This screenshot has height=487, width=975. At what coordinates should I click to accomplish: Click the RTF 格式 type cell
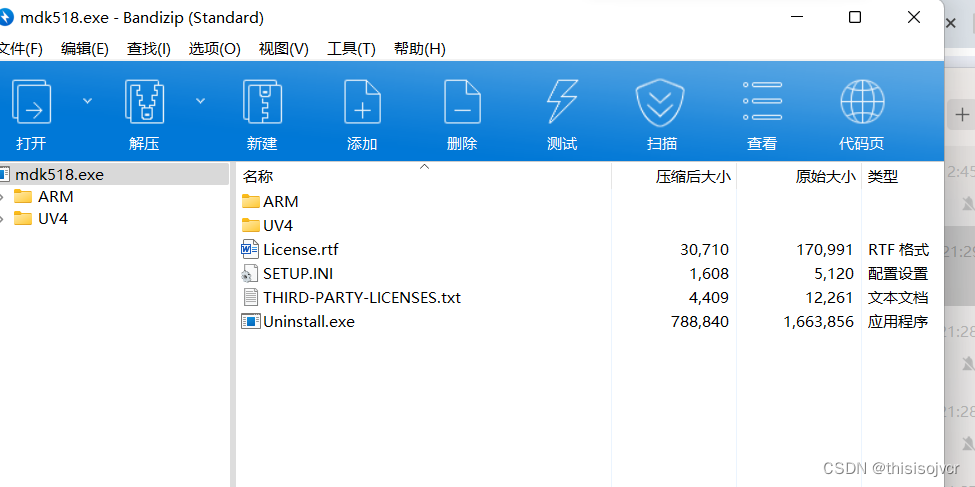click(x=899, y=249)
